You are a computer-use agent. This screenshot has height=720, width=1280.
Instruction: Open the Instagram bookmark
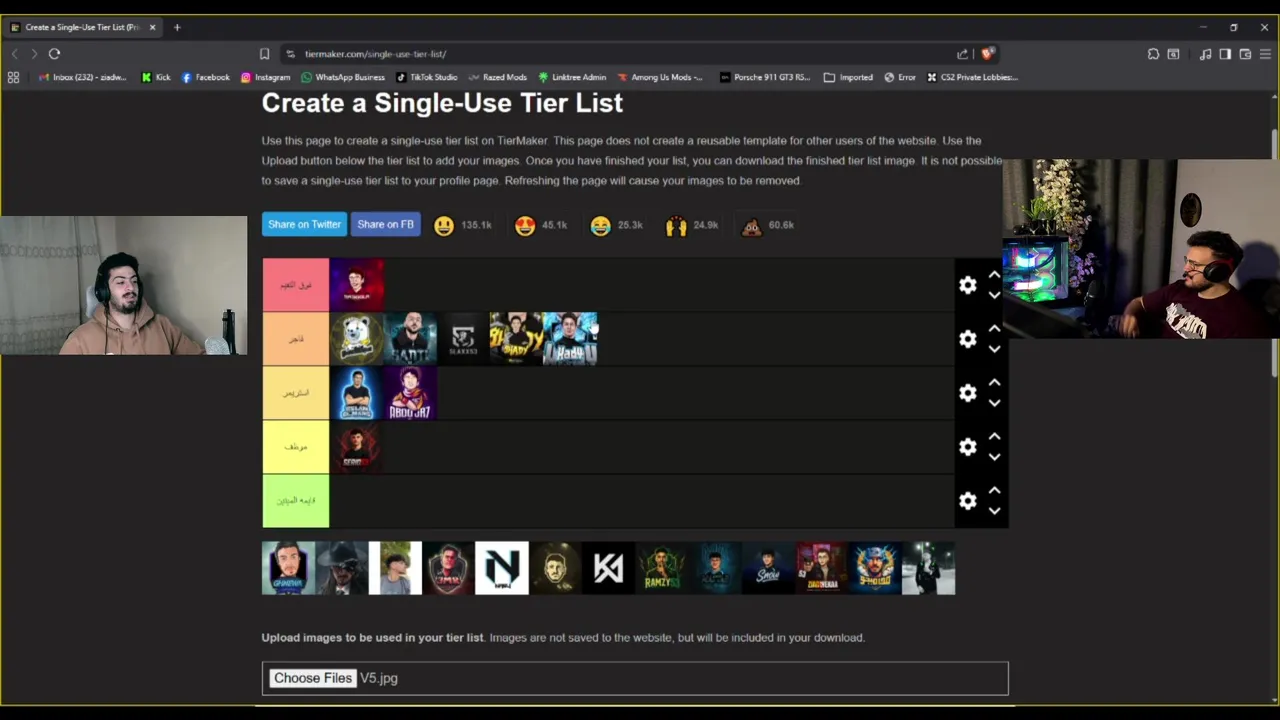(x=265, y=77)
